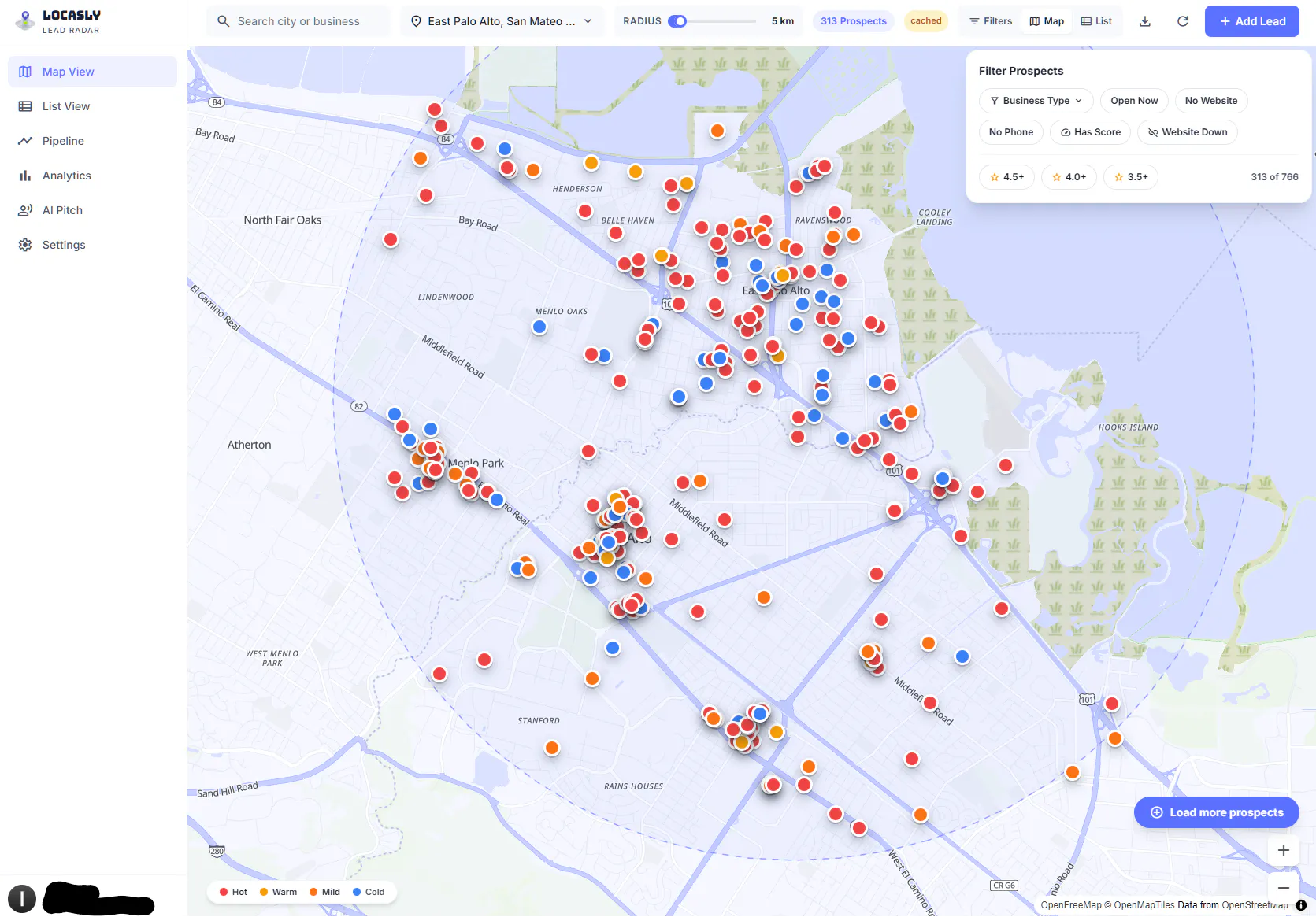Select the 3.5+ rating filter
The image size is (1316, 917).
click(x=1131, y=177)
